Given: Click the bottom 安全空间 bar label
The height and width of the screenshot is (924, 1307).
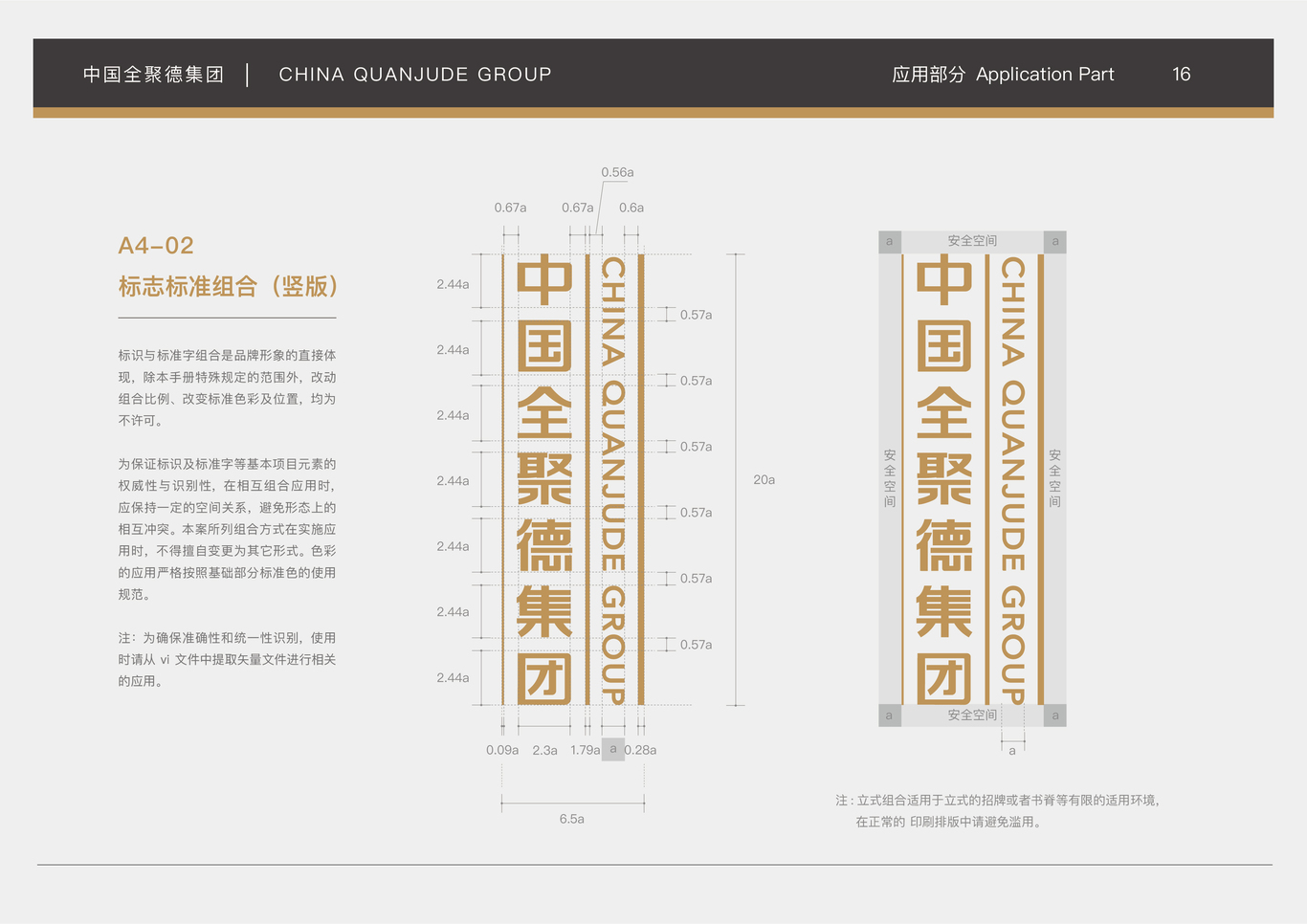Looking at the screenshot, I should (x=972, y=715).
